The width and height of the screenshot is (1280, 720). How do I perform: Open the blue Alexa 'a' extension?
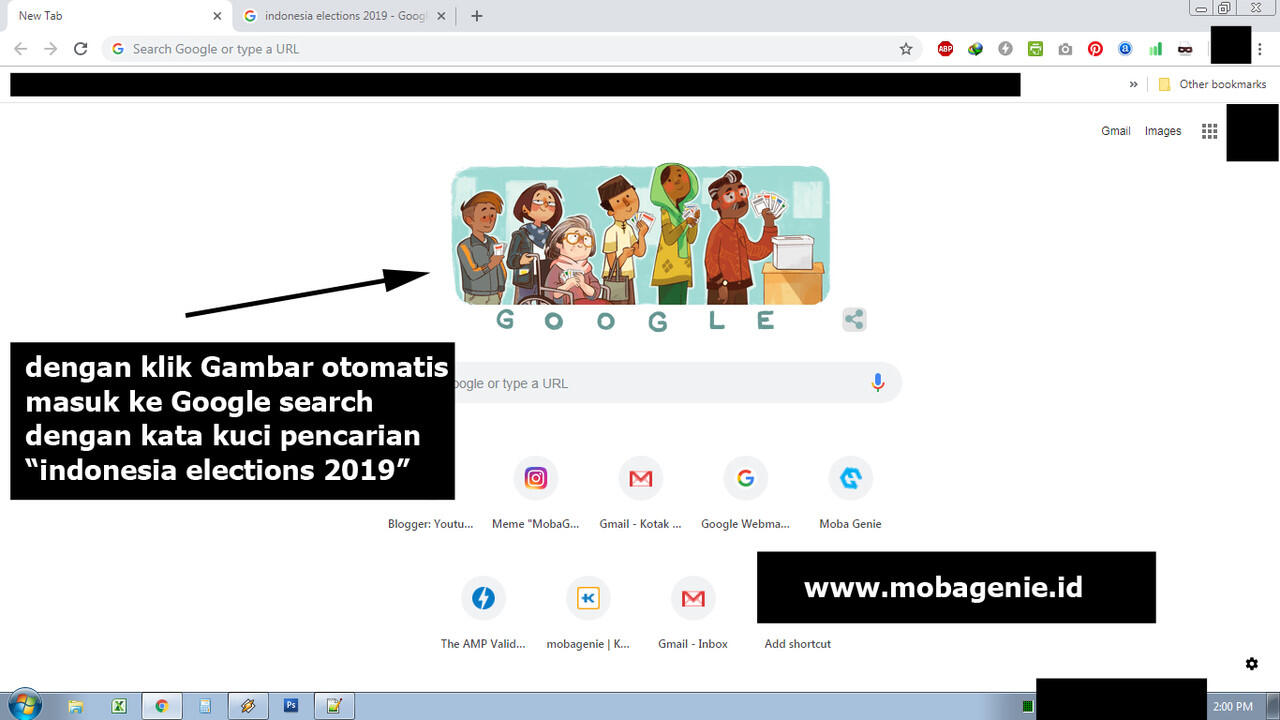coord(1125,48)
